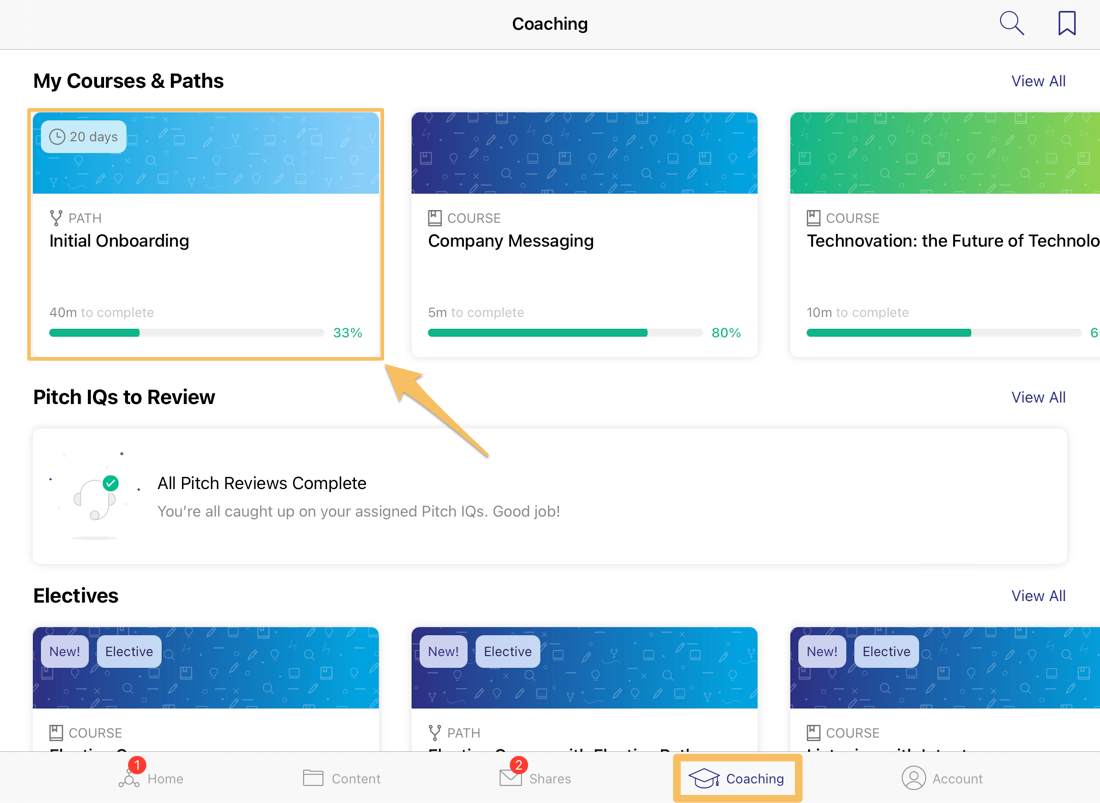Click the COURSE icon on Company Messaging card
The image size is (1100, 803).
(434, 217)
